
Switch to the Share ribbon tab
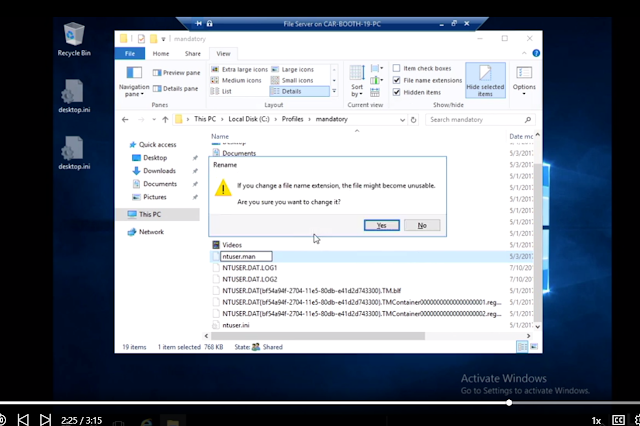(193, 53)
